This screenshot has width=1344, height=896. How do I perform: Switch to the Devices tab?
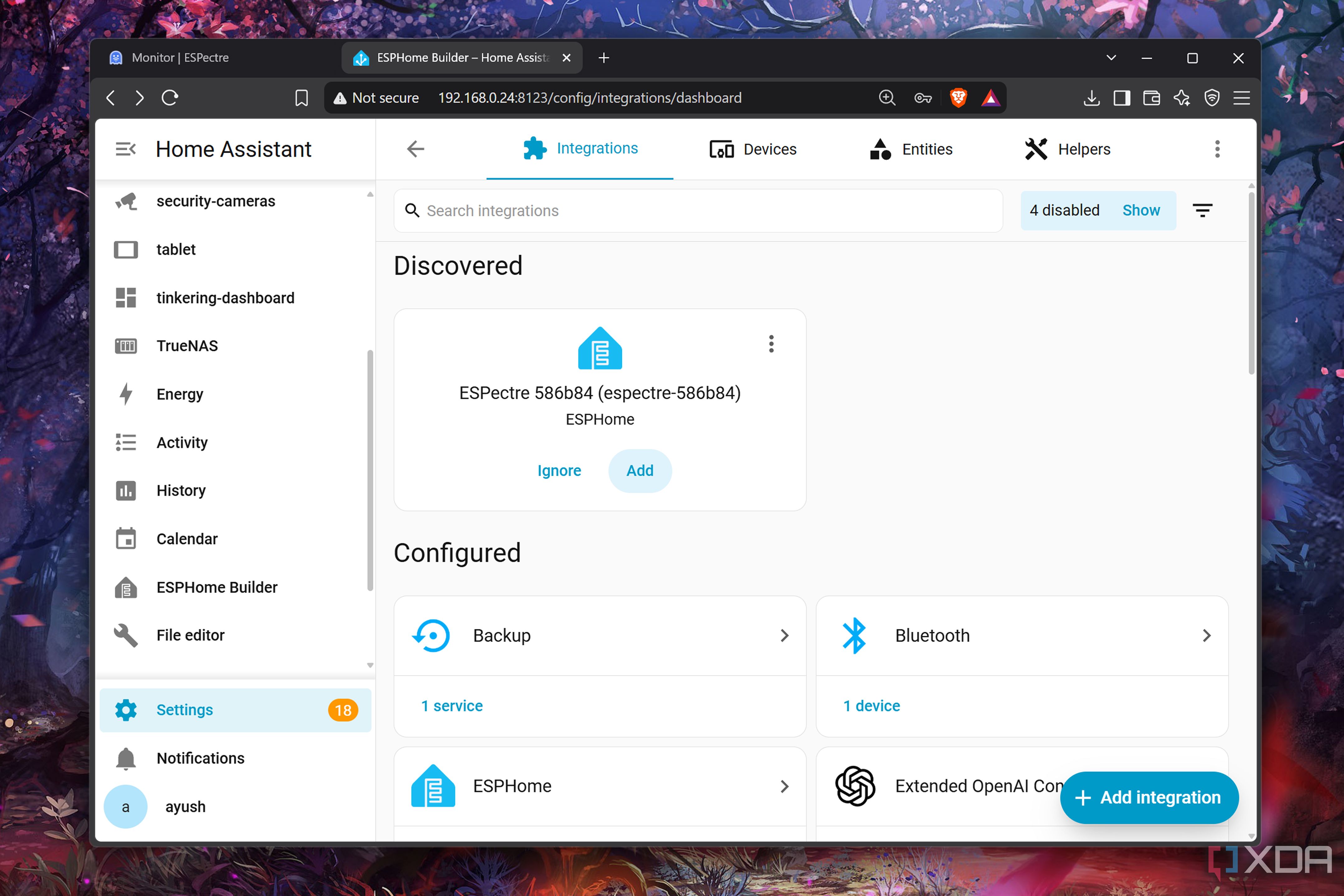753,149
